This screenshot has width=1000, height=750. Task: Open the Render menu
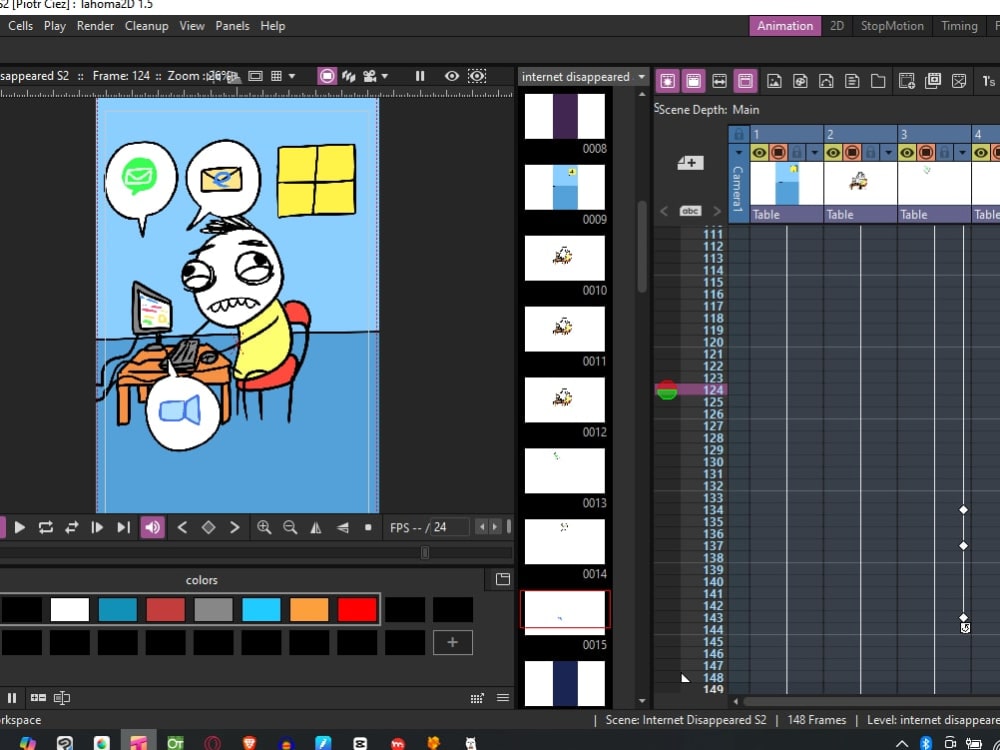[95, 26]
